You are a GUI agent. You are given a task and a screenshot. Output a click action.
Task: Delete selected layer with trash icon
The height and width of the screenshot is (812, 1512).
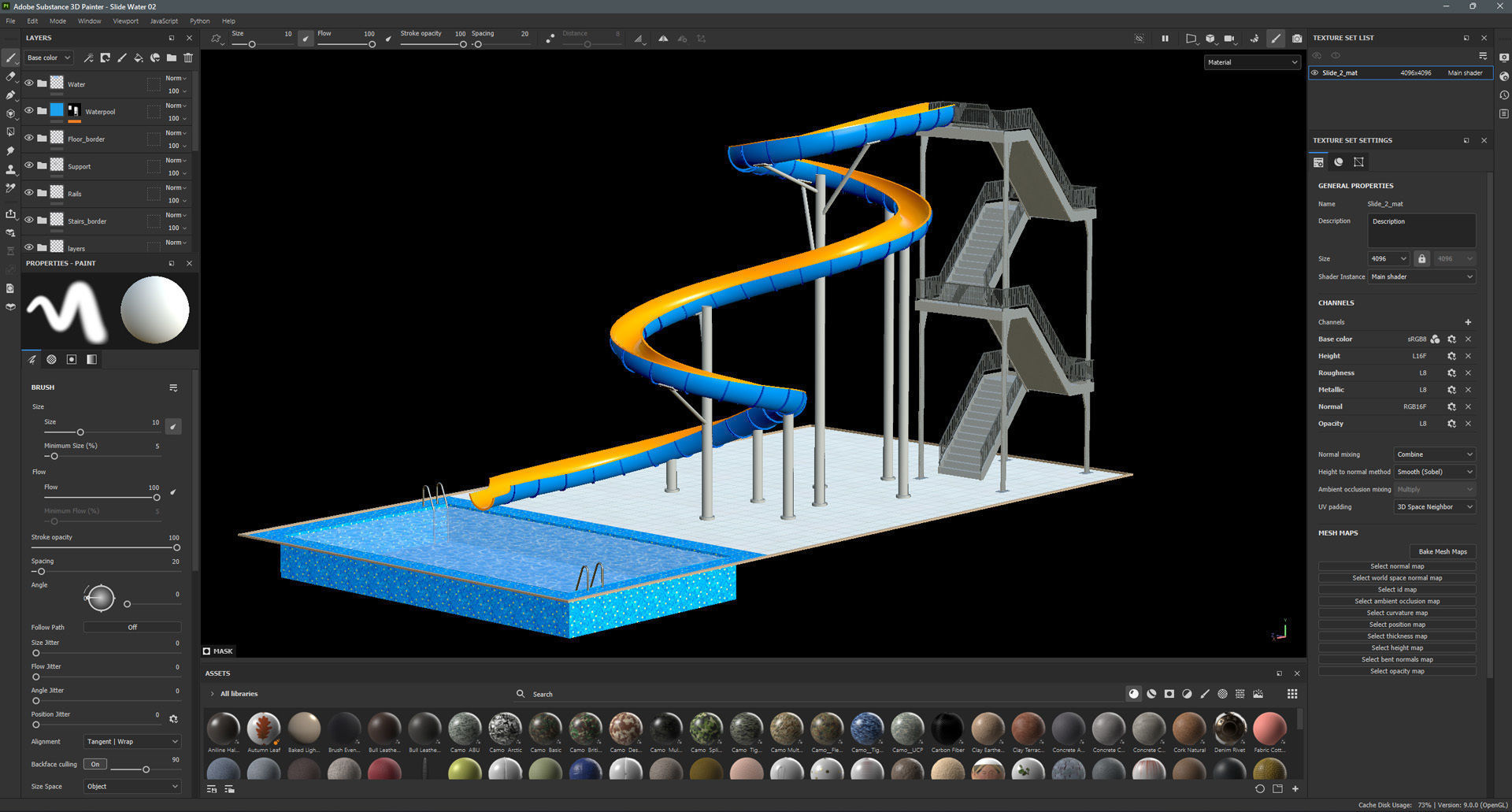click(188, 57)
